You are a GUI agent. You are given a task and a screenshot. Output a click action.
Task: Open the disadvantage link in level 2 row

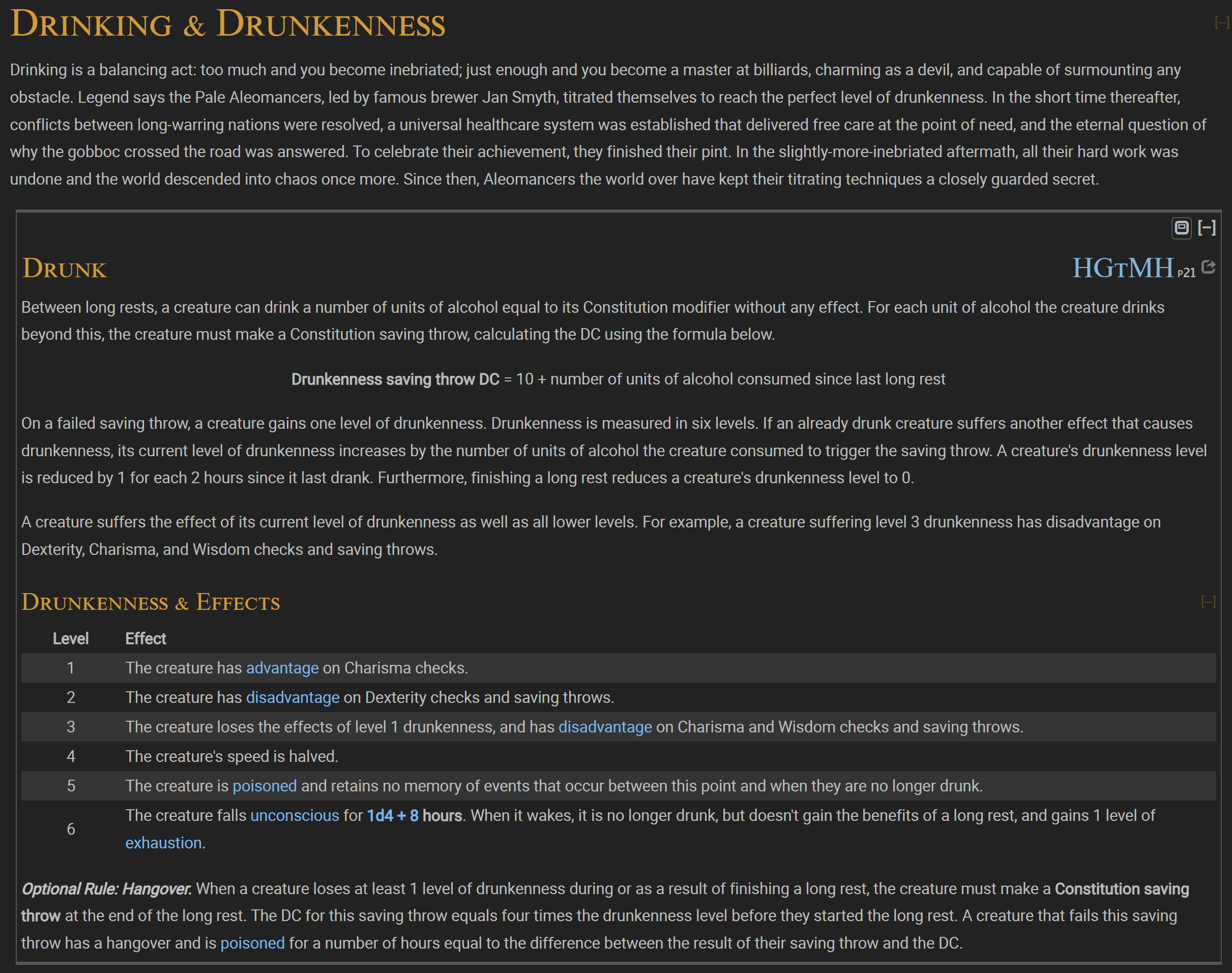pyautogui.click(x=292, y=697)
